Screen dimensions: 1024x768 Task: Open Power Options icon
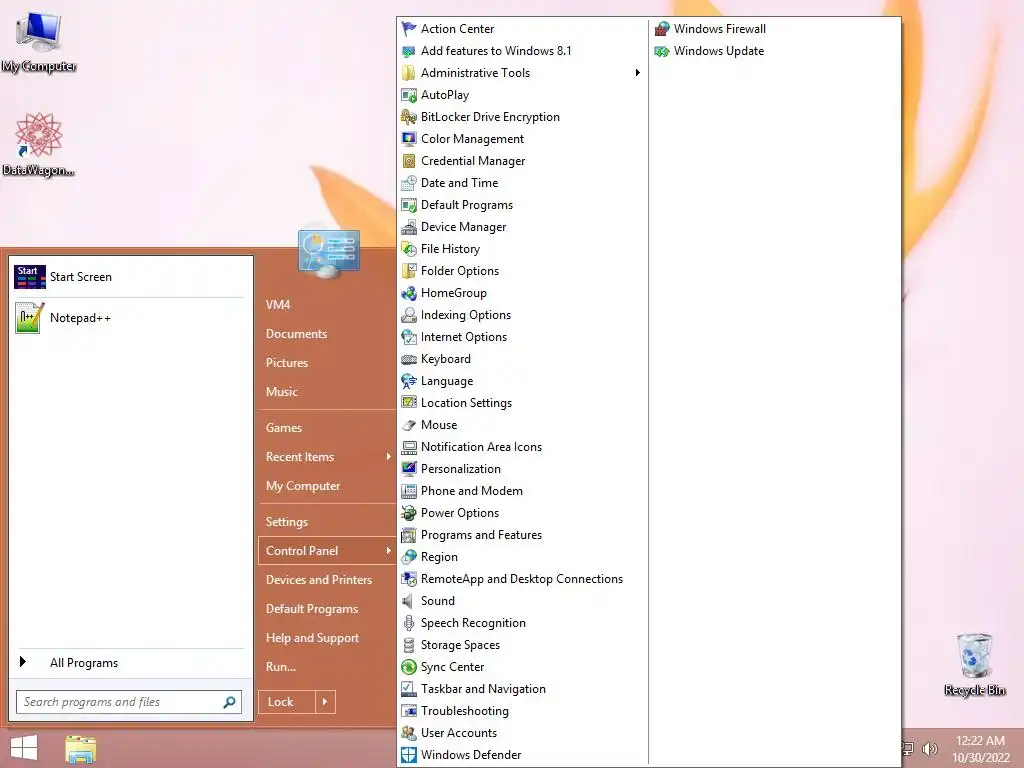click(409, 513)
